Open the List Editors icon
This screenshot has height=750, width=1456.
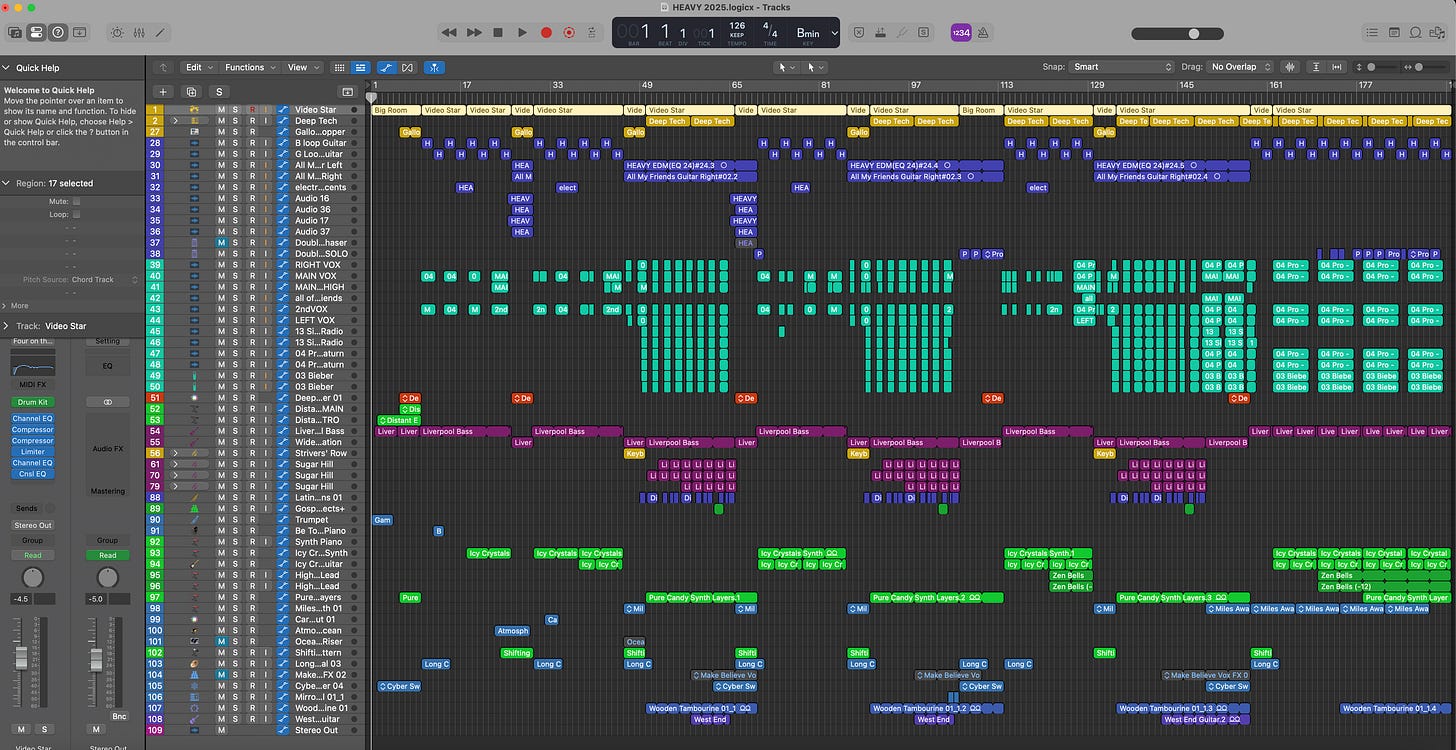[x=1371, y=32]
